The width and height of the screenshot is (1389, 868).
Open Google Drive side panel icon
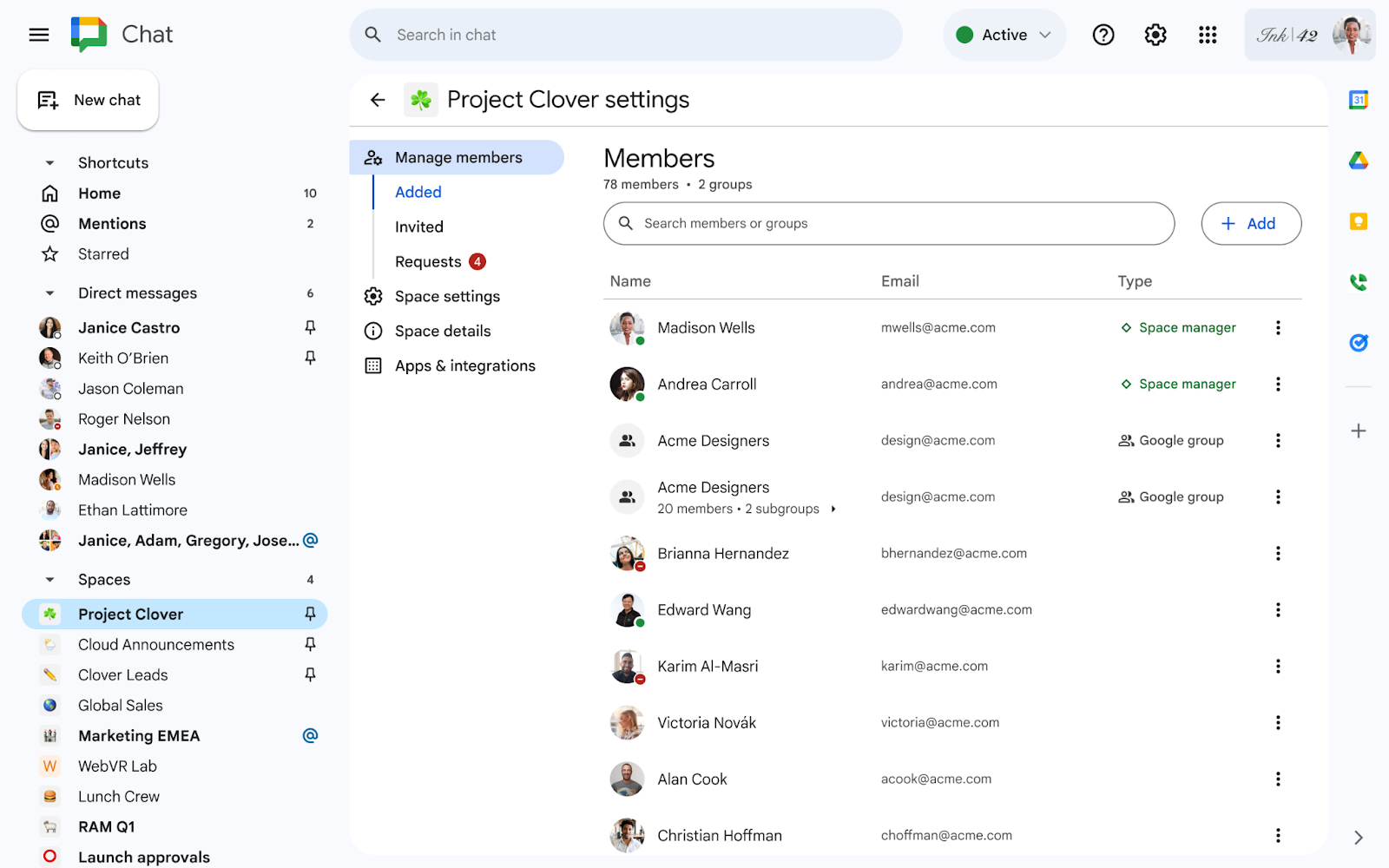(x=1359, y=161)
